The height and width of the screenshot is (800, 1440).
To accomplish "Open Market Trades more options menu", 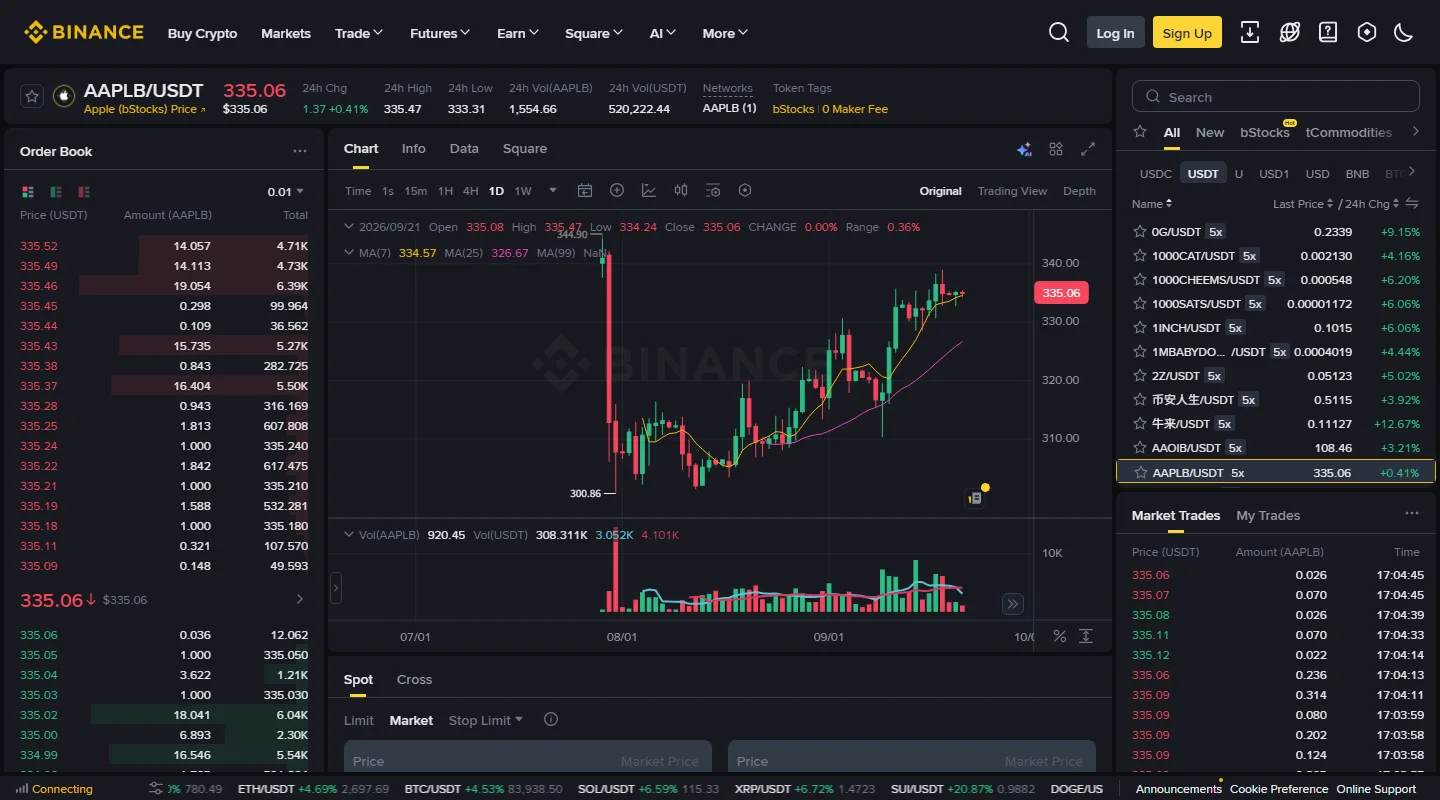I will 1412,514.
